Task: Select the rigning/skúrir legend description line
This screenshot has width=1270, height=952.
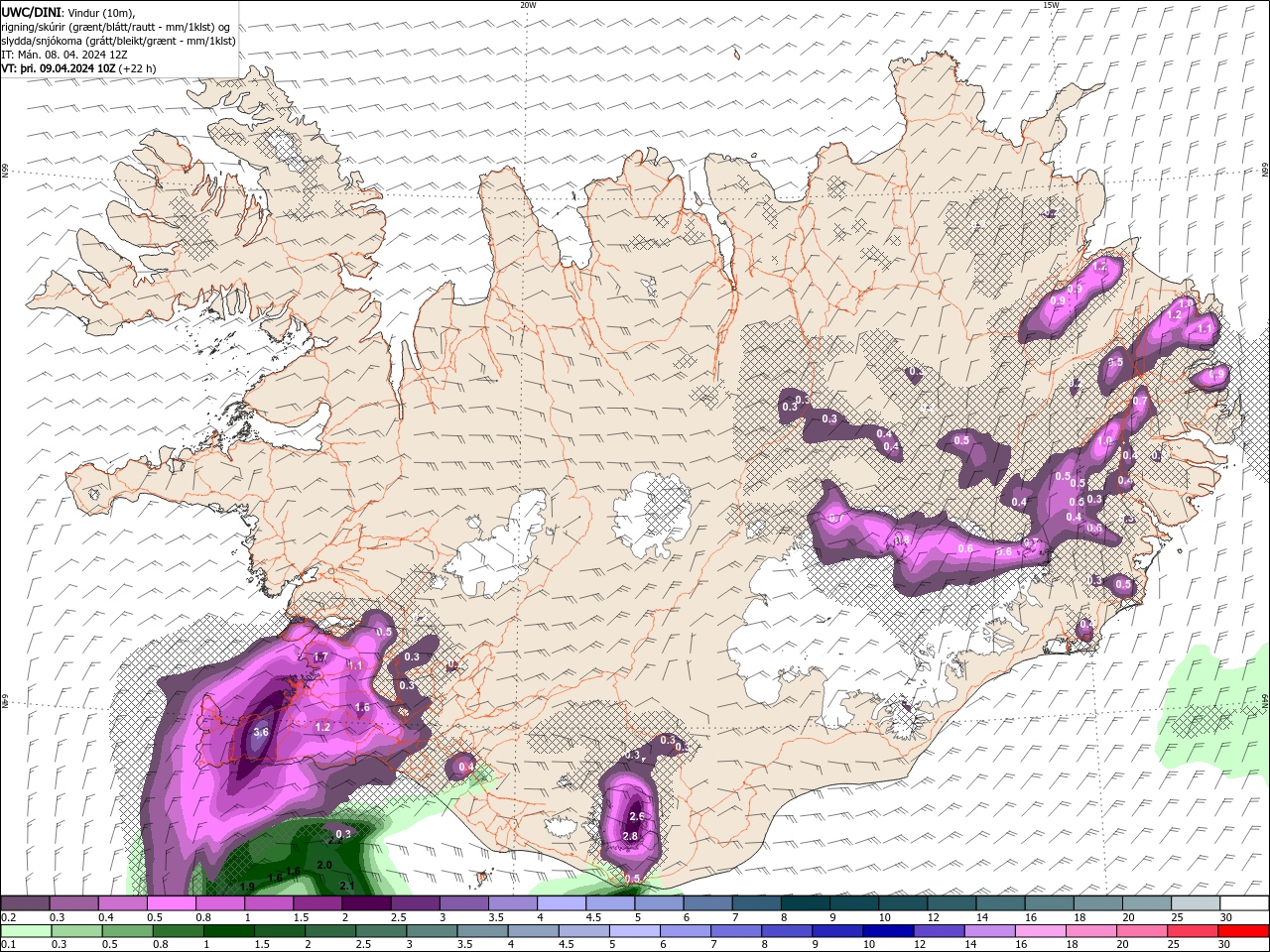Action: (116, 26)
